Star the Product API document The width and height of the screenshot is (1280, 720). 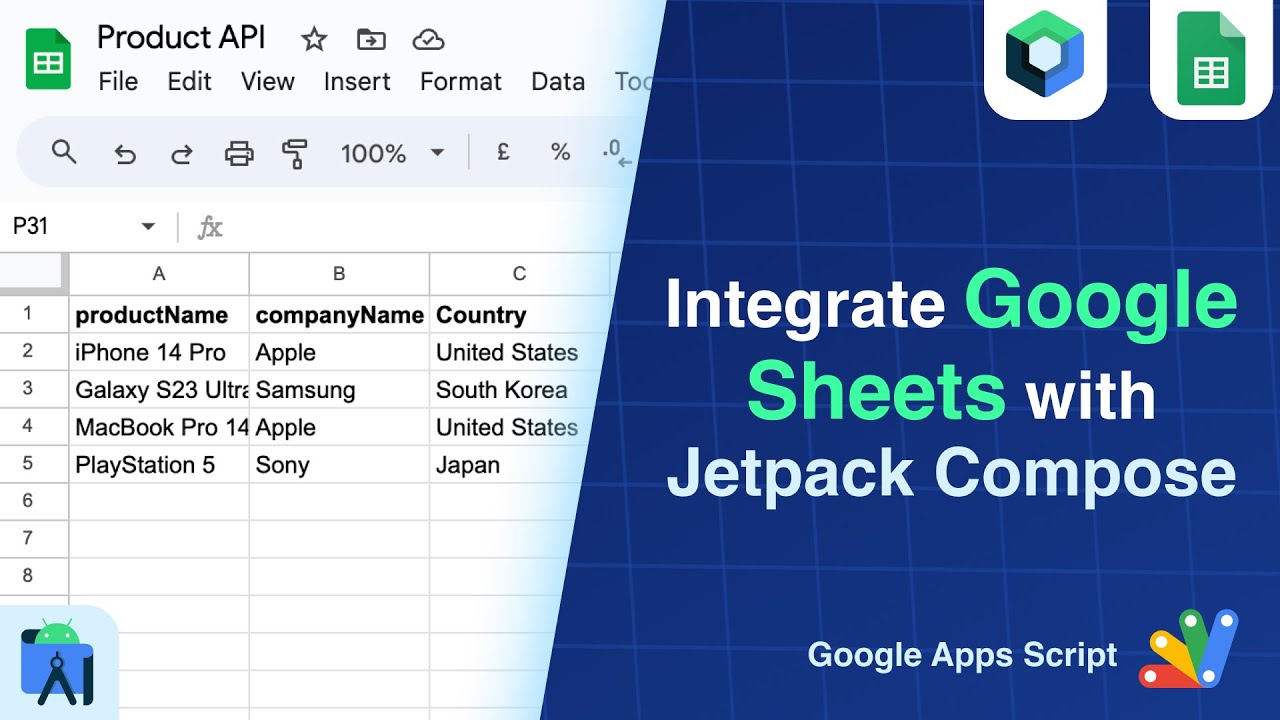pos(314,40)
